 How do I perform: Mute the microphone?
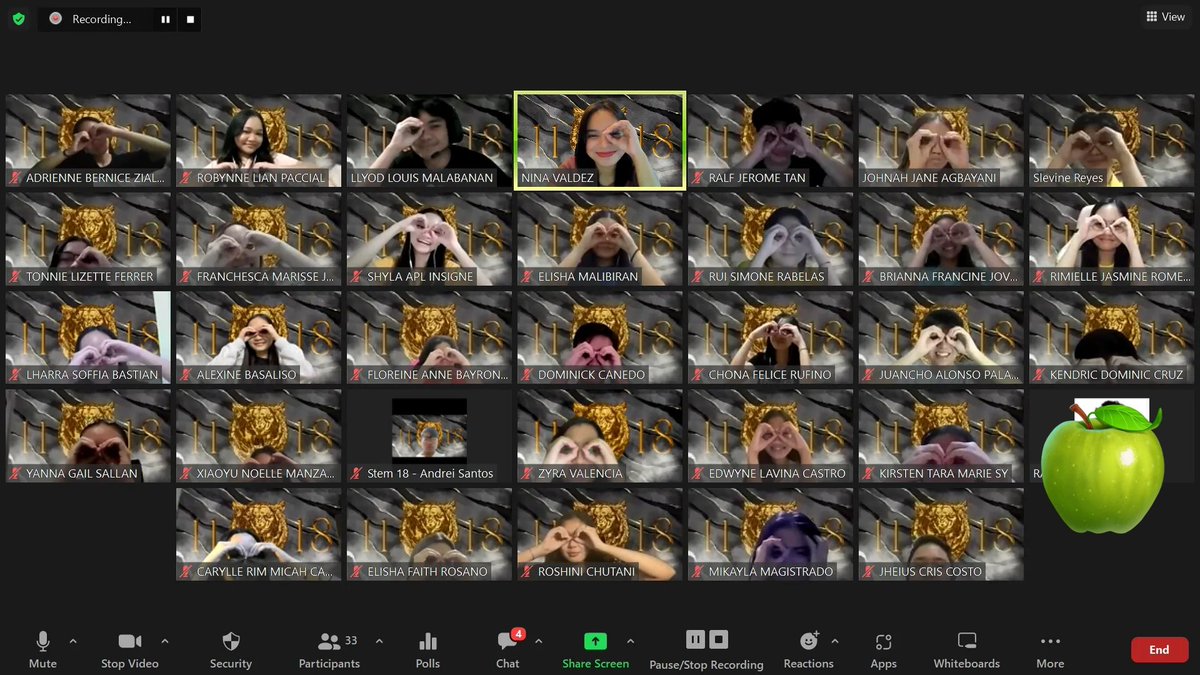click(43, 650)
